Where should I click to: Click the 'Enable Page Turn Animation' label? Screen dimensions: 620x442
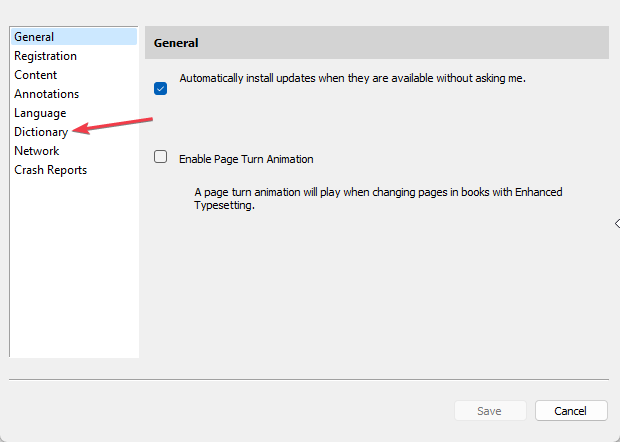(246, 159)
